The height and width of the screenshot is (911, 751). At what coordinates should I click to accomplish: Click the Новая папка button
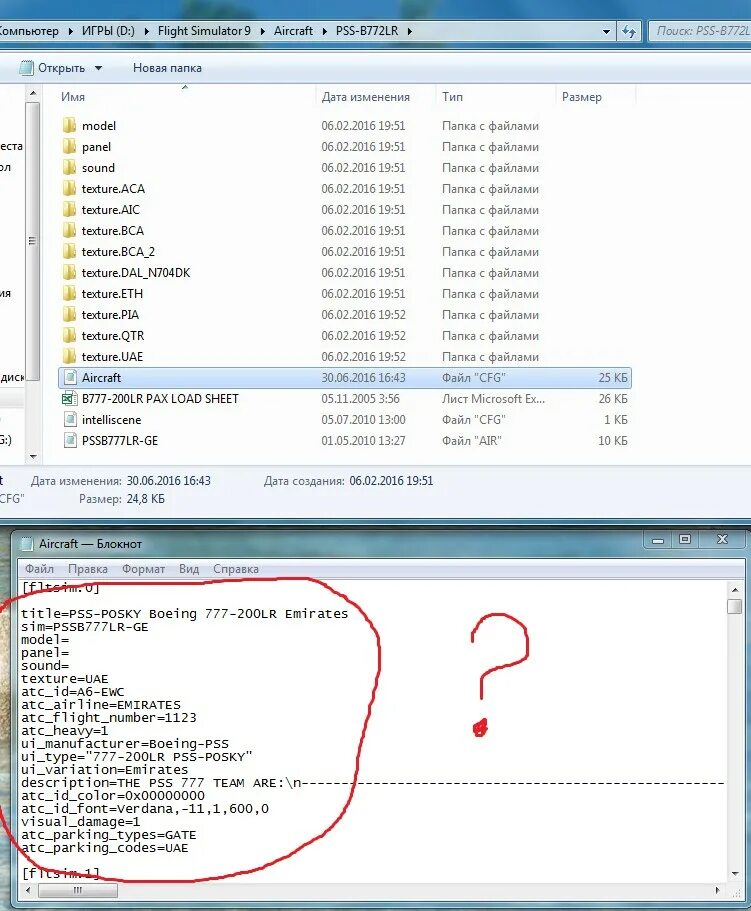tap(167, 68)
